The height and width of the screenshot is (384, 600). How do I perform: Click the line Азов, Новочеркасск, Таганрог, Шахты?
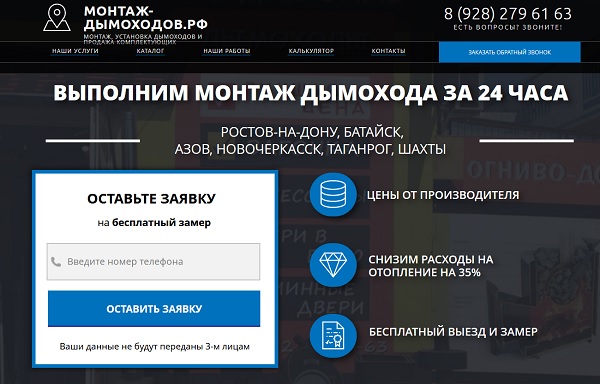310,149
